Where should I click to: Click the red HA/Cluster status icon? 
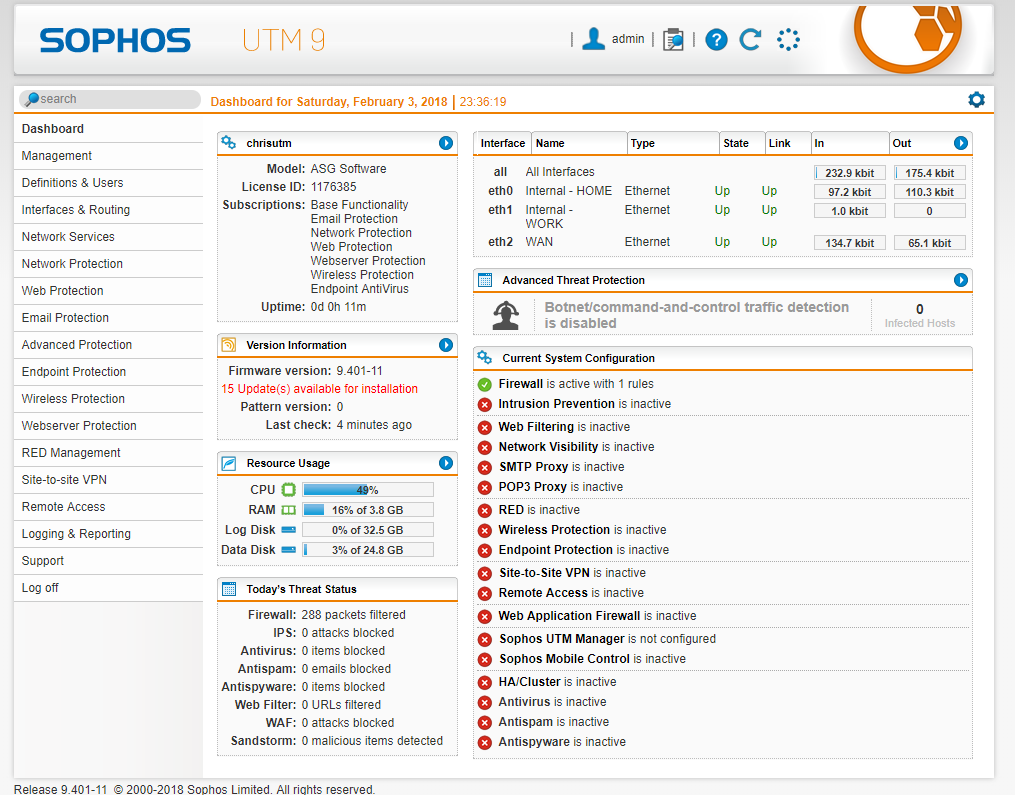click(484, 682)
